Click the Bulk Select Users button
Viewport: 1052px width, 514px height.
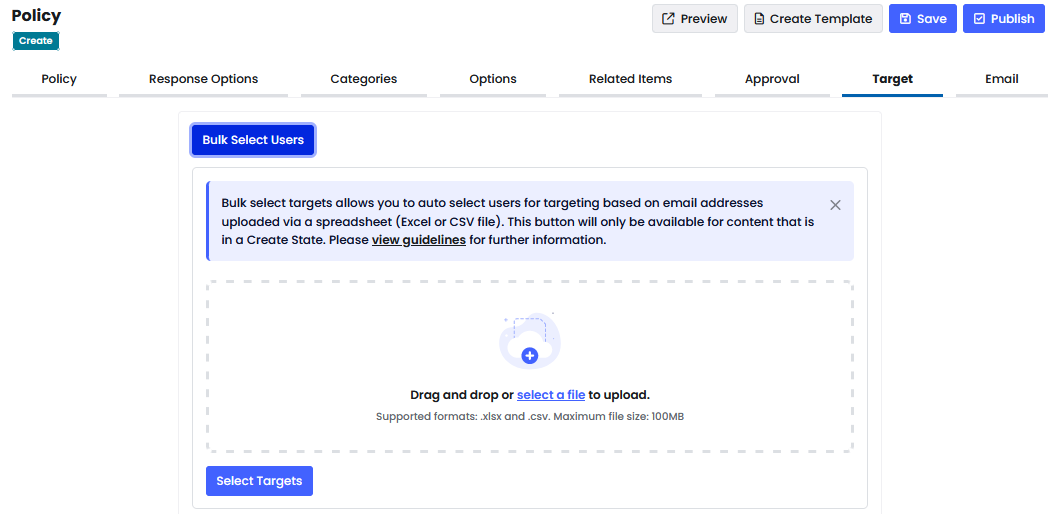[x=253, y=140]
